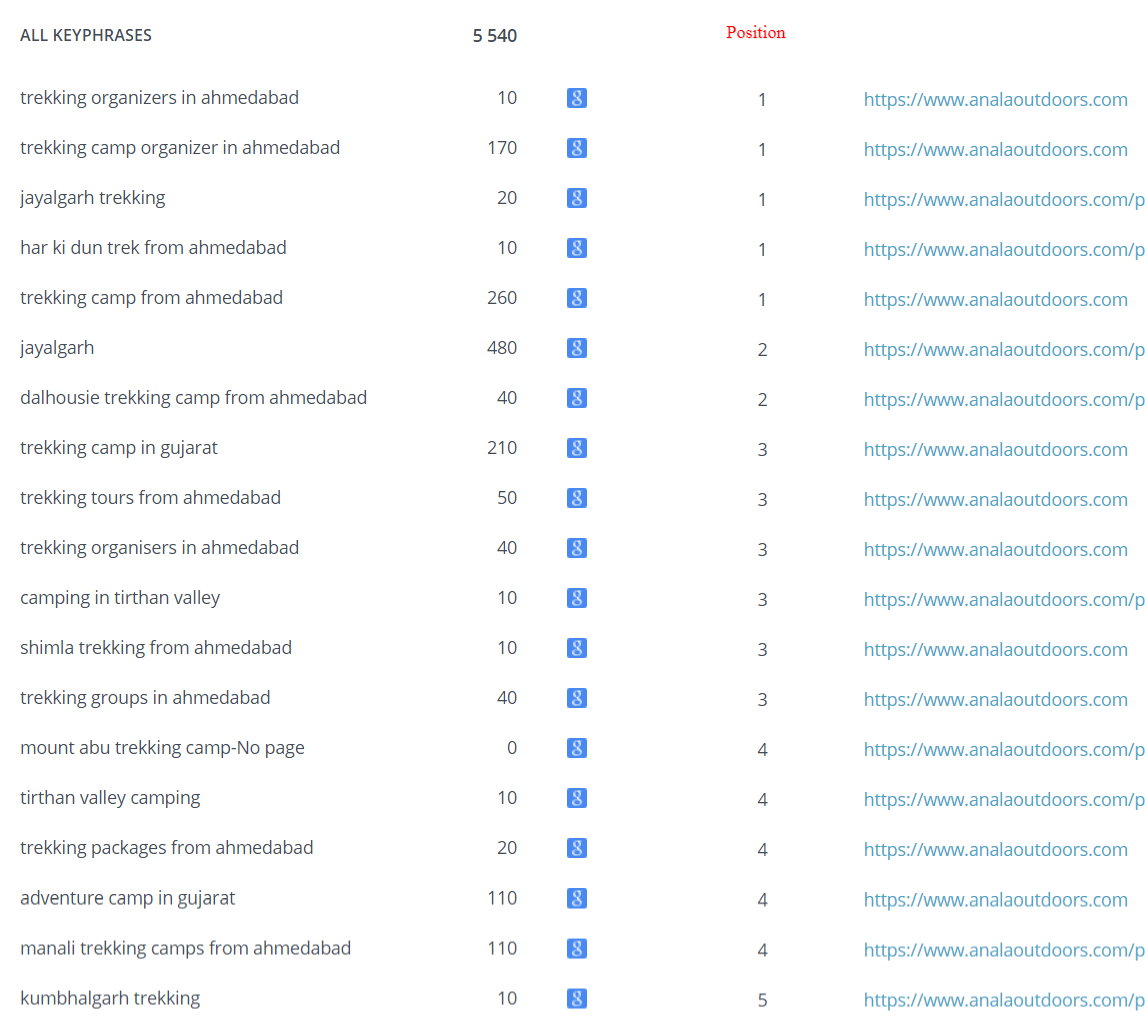1145x1036 pixels.
Task: Open URL for trekking groups in ahmedabad
Action: [995, 699]
